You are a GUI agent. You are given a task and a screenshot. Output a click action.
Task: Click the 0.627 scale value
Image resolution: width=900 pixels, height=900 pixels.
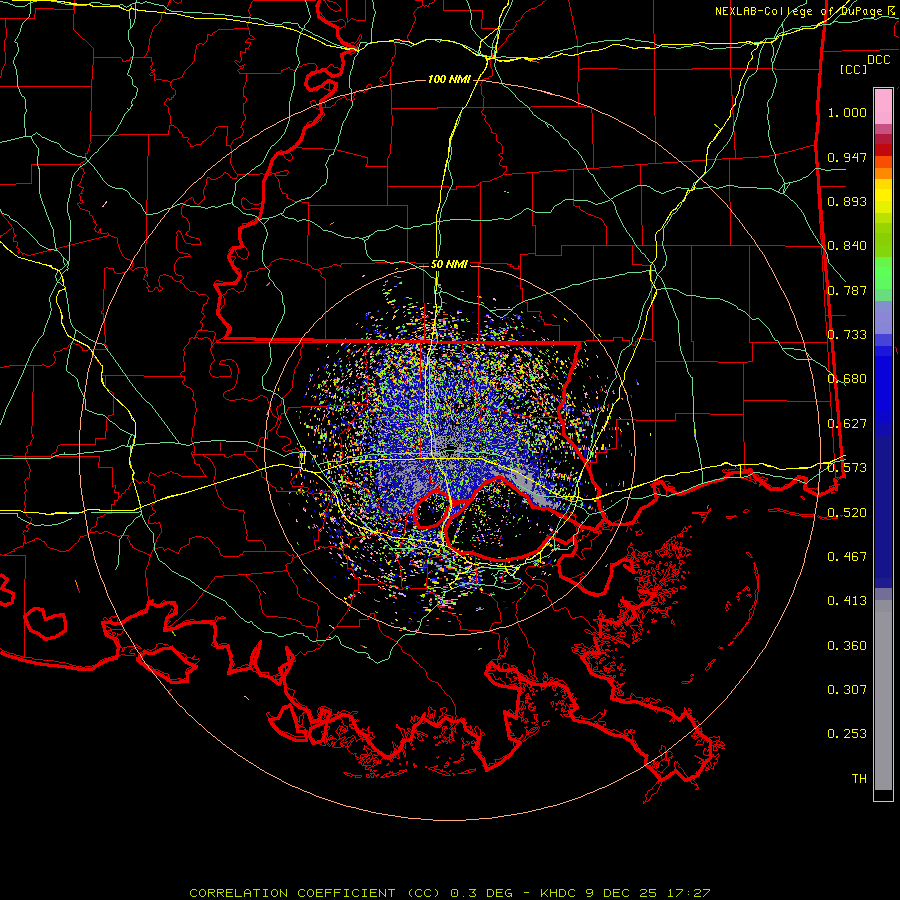[x=847, y=424]
